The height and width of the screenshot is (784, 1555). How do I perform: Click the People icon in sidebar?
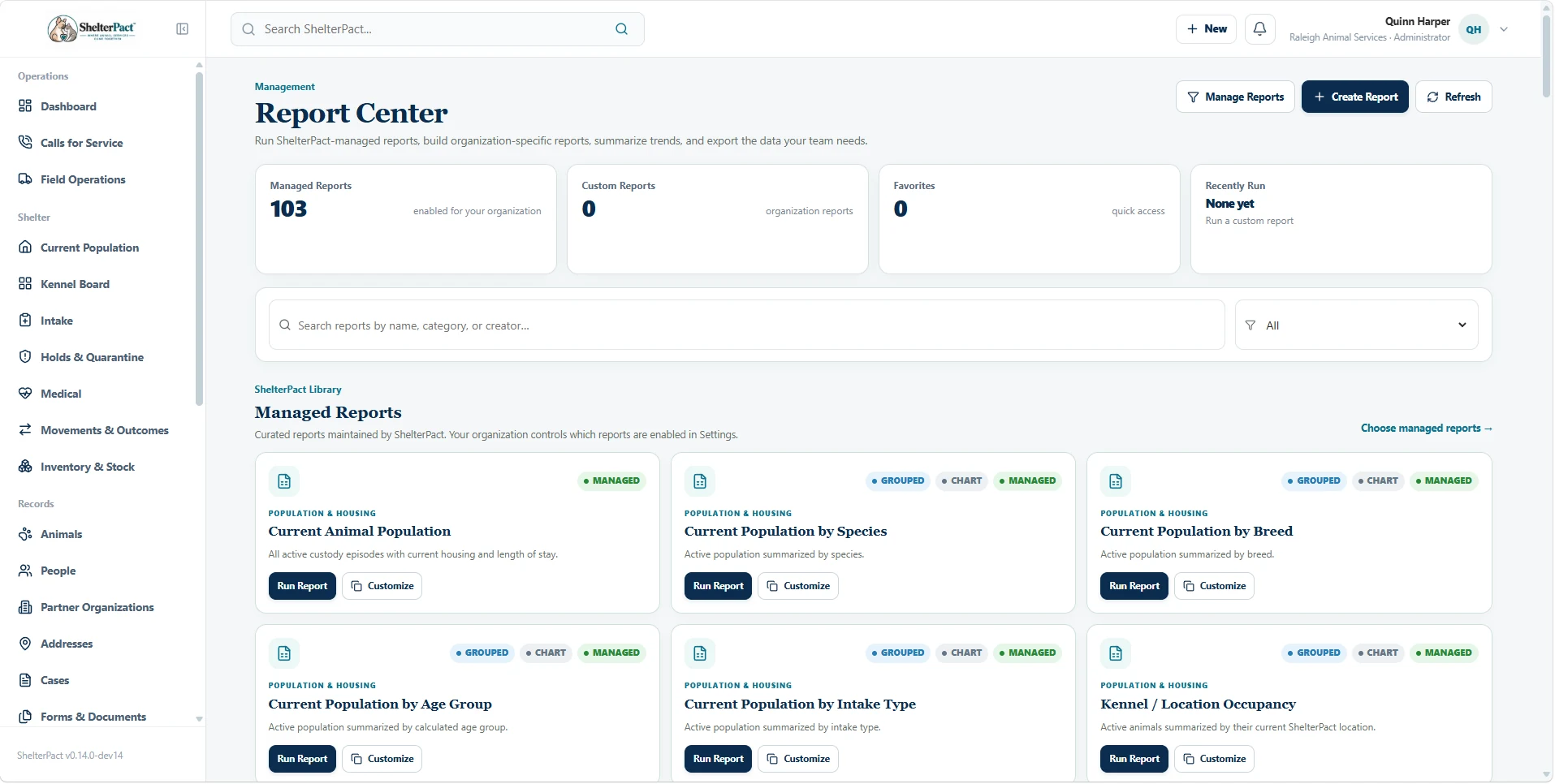pyautogui.click(x=25, y=571)
